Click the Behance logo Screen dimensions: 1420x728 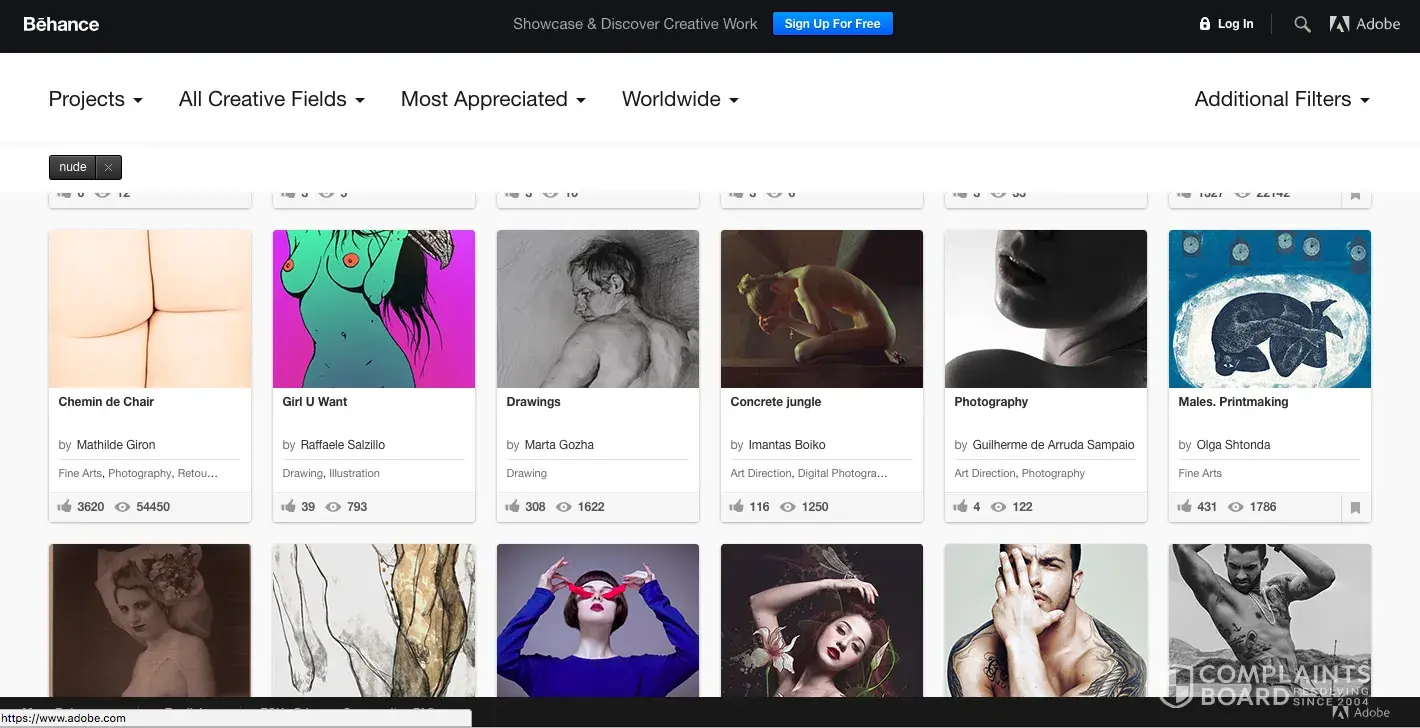point(61,24)
